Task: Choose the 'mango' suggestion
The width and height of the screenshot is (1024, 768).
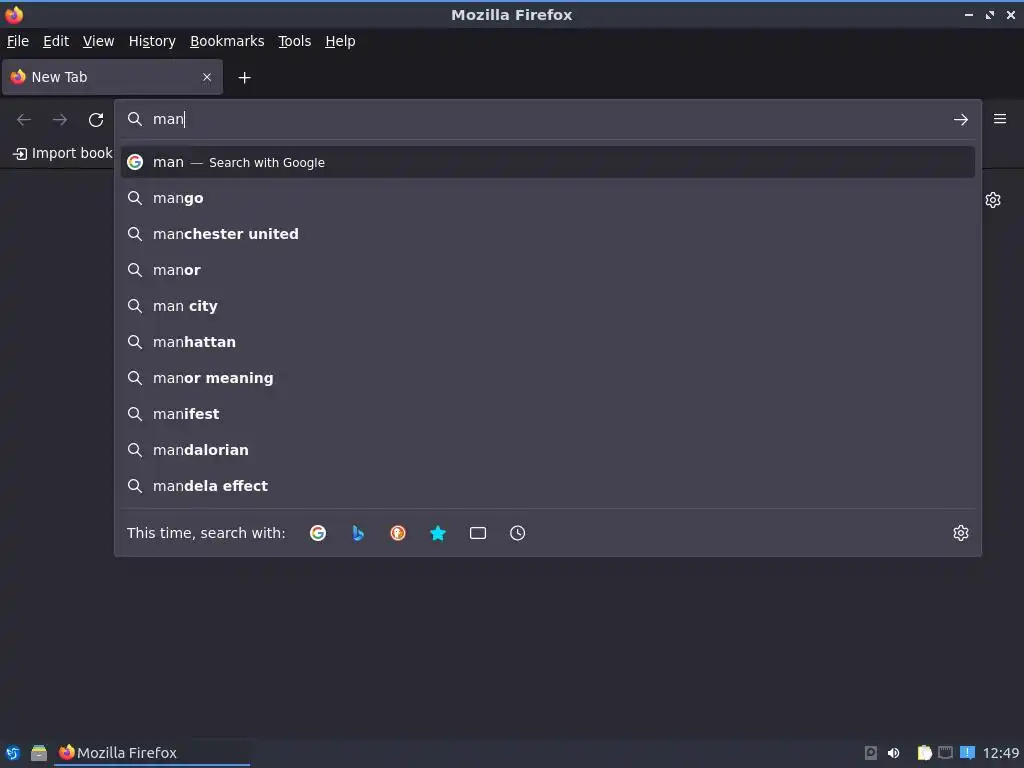Action: [x=547, y=198]
